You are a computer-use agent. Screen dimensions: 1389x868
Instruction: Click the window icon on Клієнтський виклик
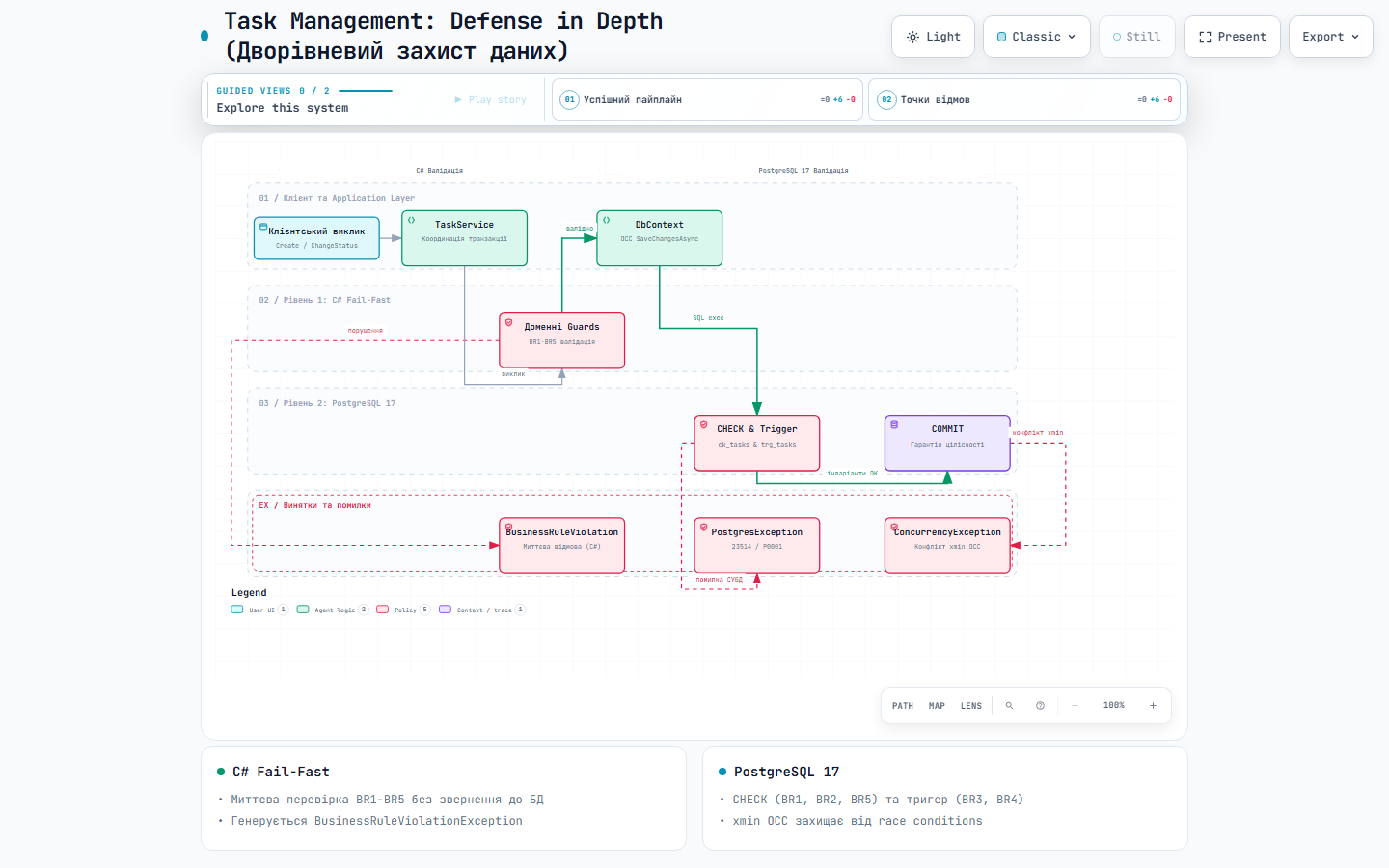click(x=263, y=227)
